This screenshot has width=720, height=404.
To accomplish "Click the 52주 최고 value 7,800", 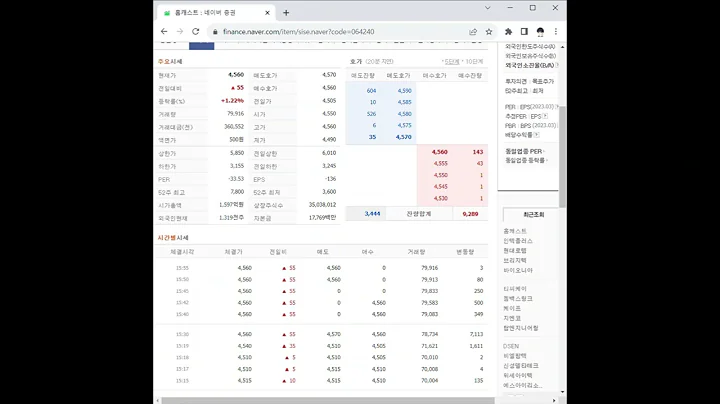I will 237,192.
